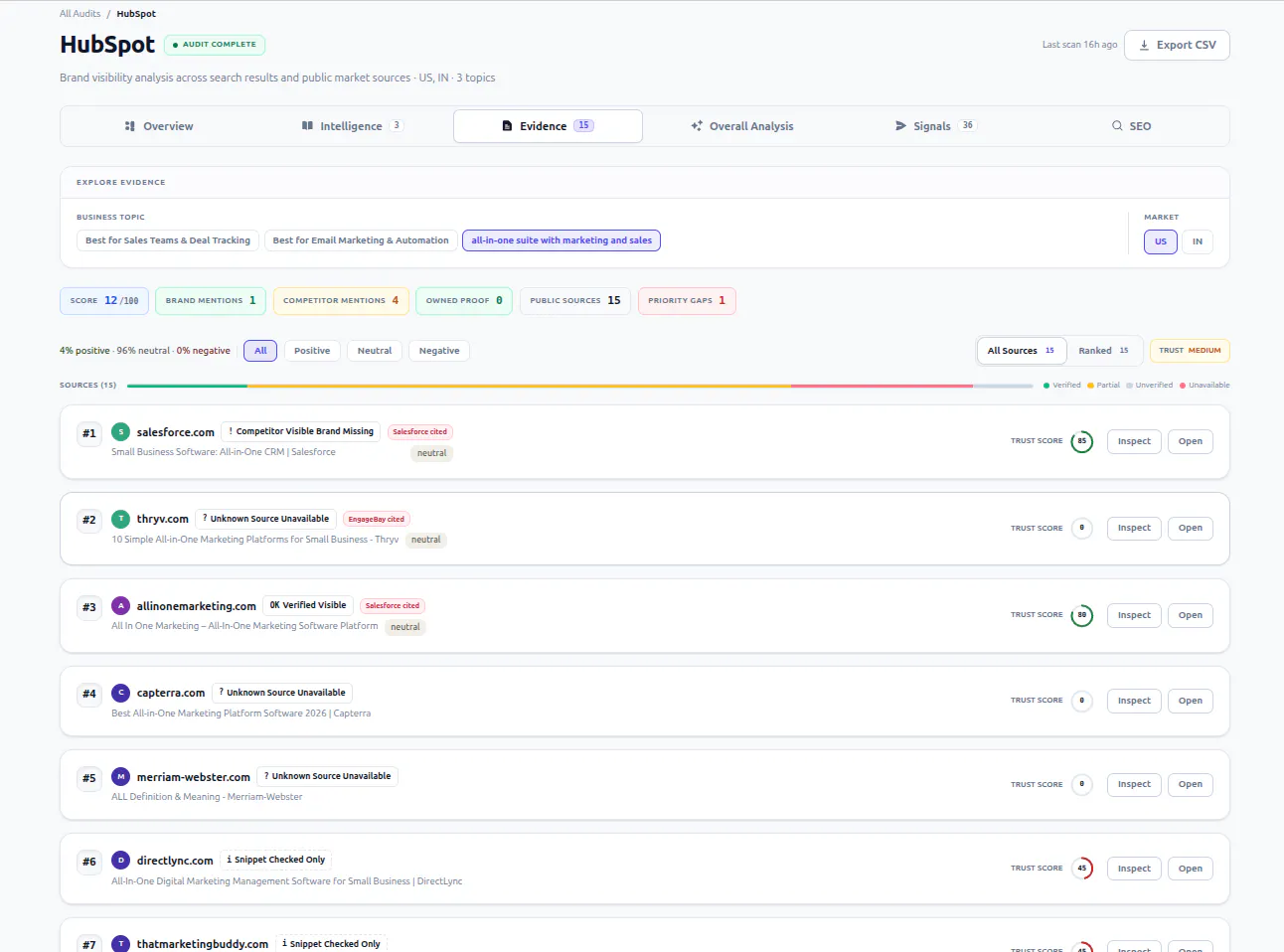Viewport: 1284px width, 952px height.
Task: Open the capterra.com source
Action: pos(1191,701)
